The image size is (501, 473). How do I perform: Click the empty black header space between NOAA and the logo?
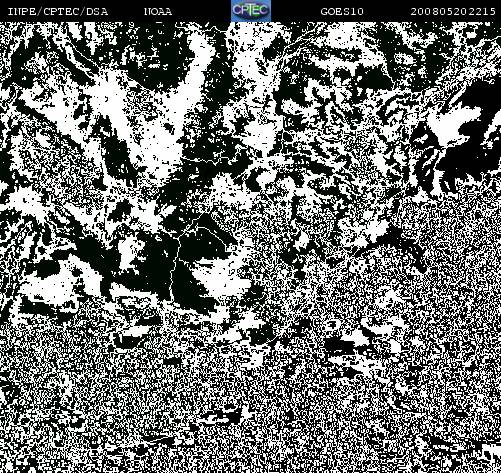pos(202,12)
